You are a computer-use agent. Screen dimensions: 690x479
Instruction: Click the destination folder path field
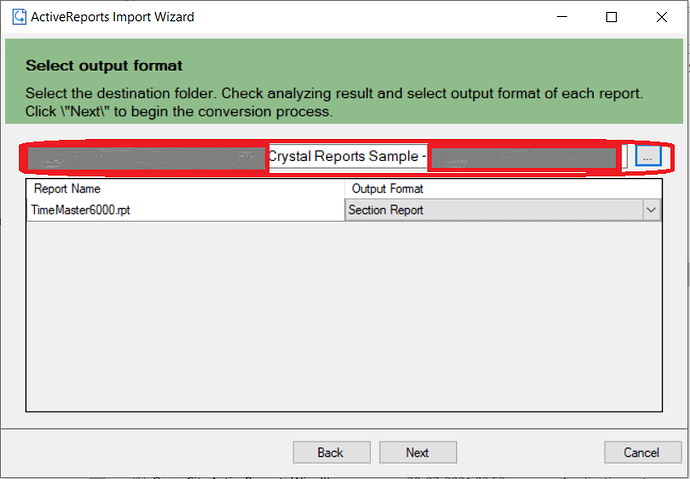(x=327, y=157)
